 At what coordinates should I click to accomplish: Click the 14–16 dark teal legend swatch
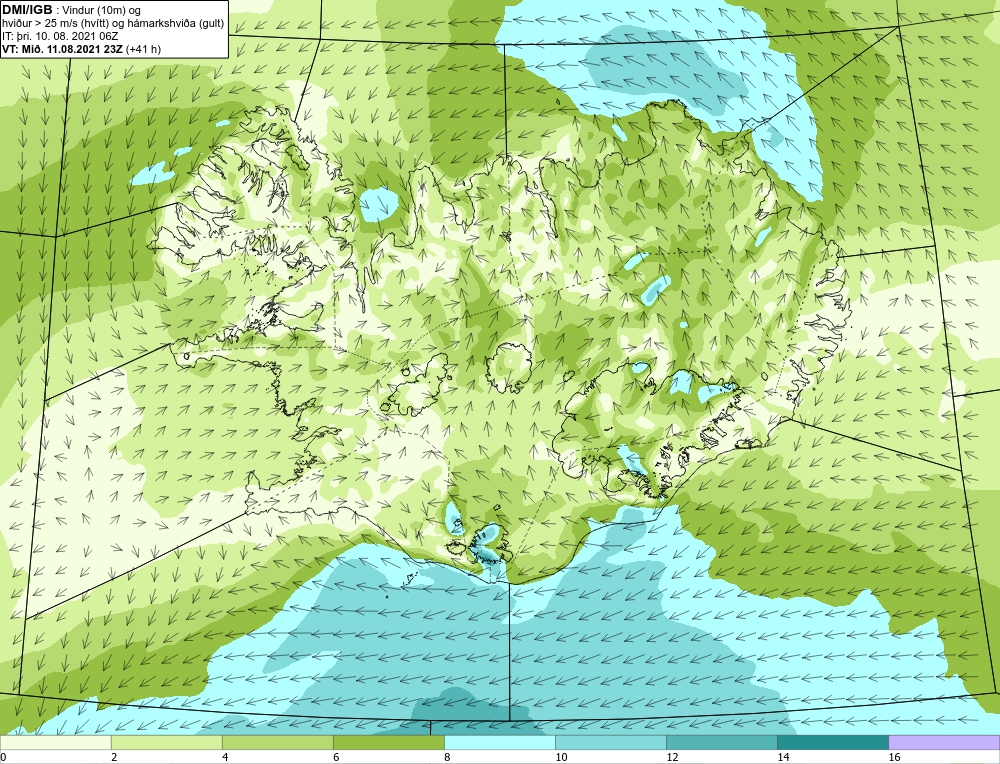(833, 742)
